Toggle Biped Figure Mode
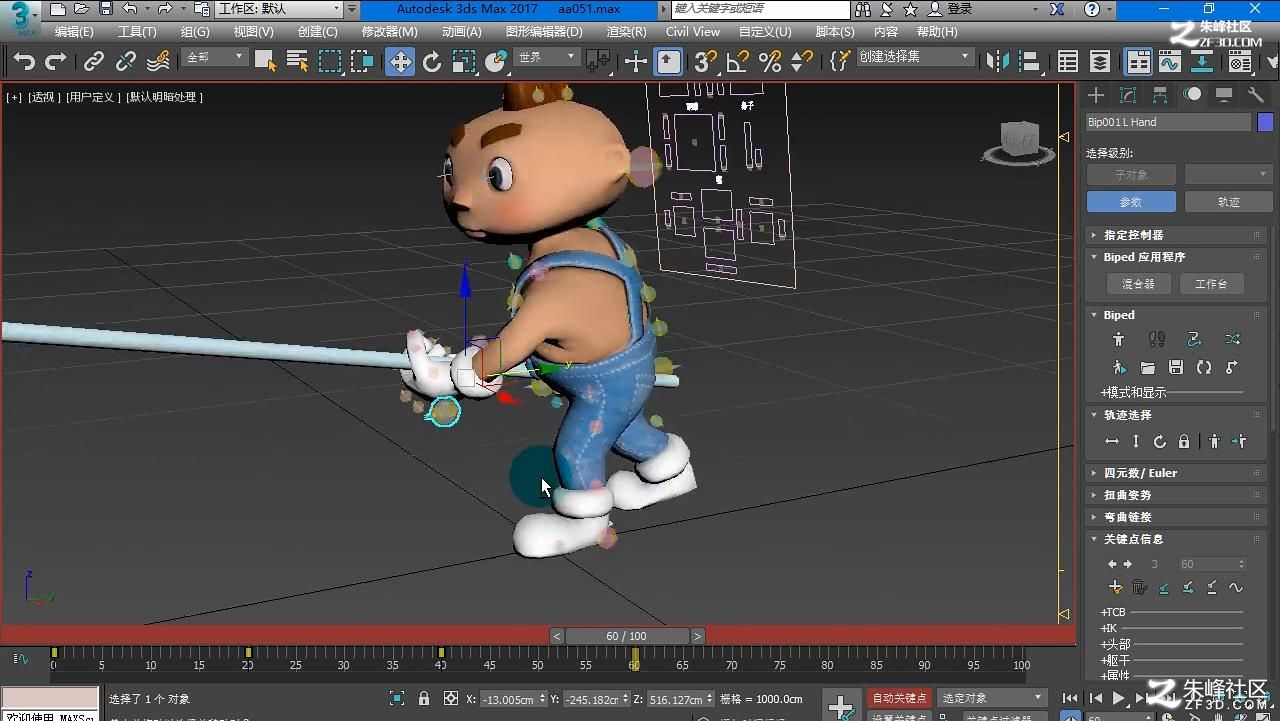 pyautogui.click(x=1119, y=340)
